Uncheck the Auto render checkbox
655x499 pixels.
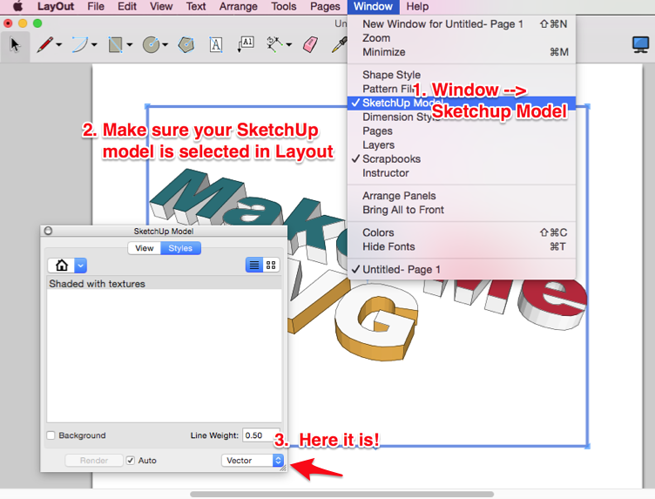(x=130, y=460)
